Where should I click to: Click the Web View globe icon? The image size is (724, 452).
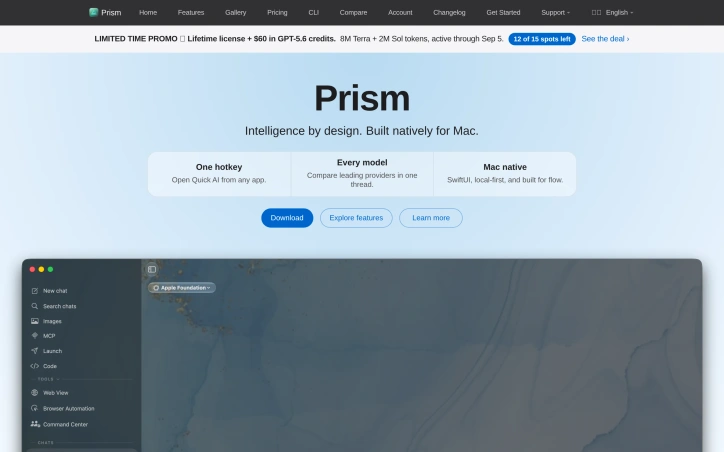pyautogui.click(x=35, y=393)
